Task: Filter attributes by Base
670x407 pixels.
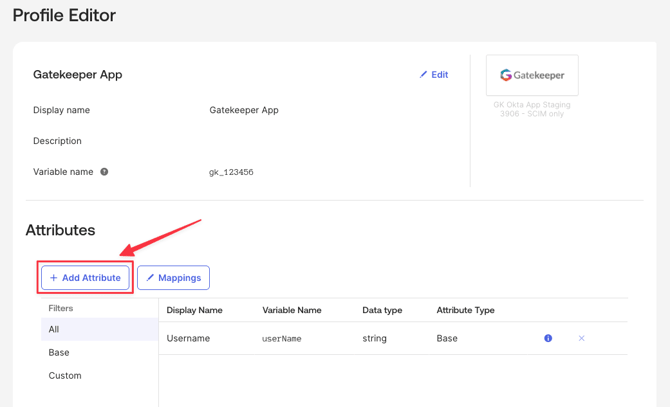Action: click(x=59, y=352)
